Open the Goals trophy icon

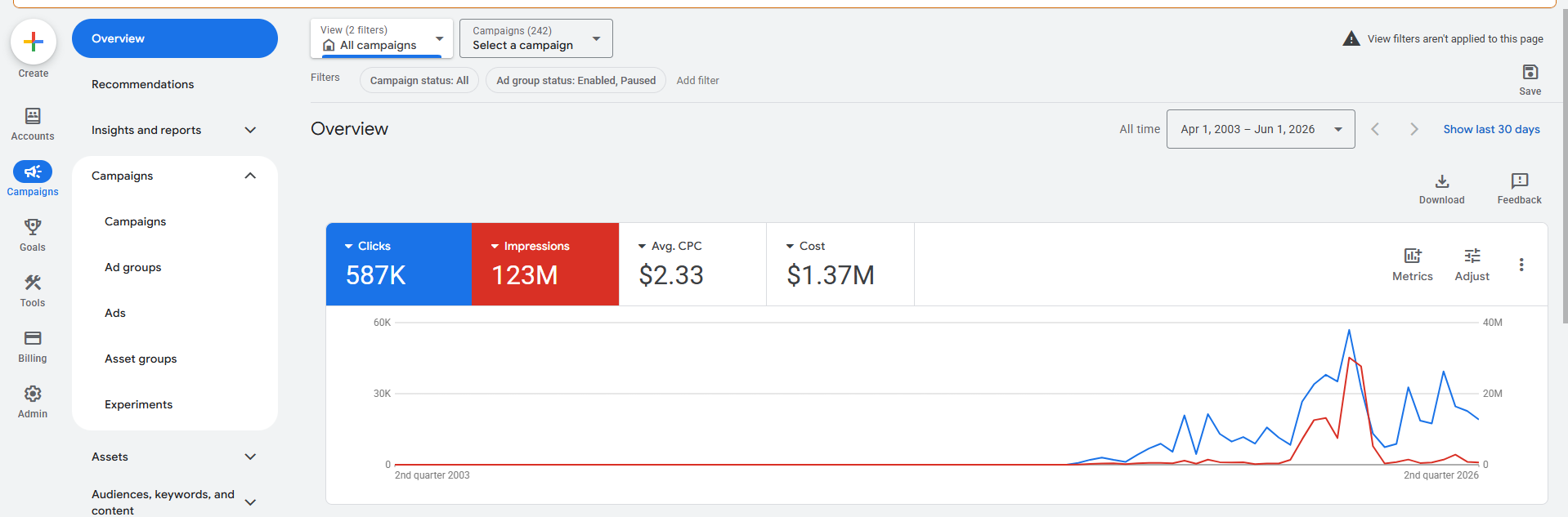click(x=33, y=227)
